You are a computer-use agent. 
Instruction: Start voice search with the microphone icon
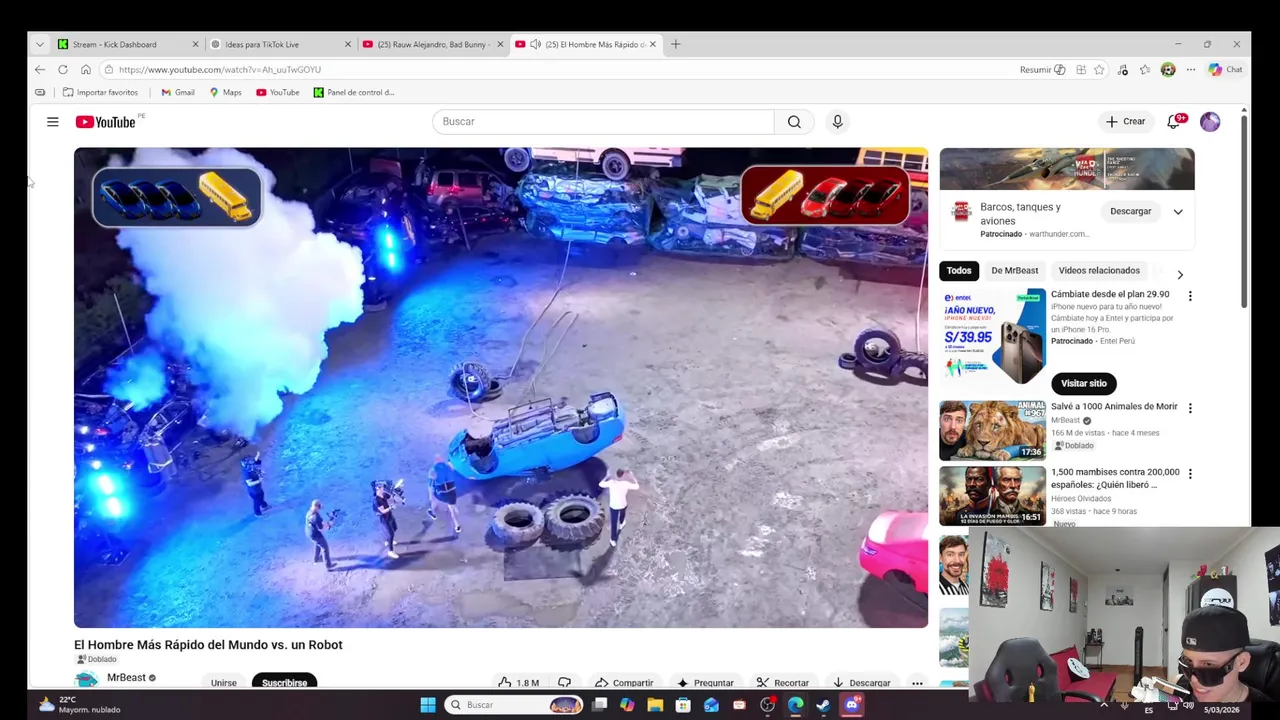pyautogui.click(x=837, y=121)
